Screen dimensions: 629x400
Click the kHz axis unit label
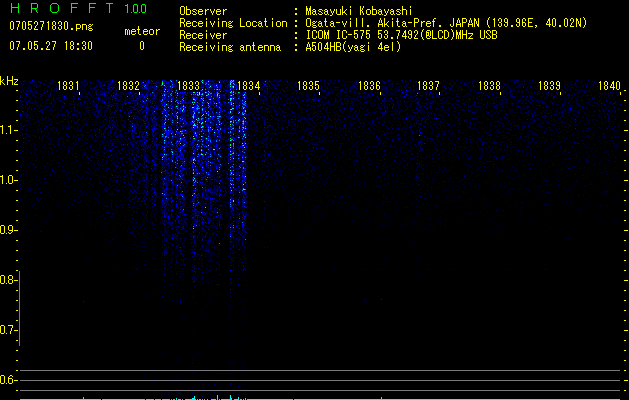pyautogui.click(x=9, y=81)
